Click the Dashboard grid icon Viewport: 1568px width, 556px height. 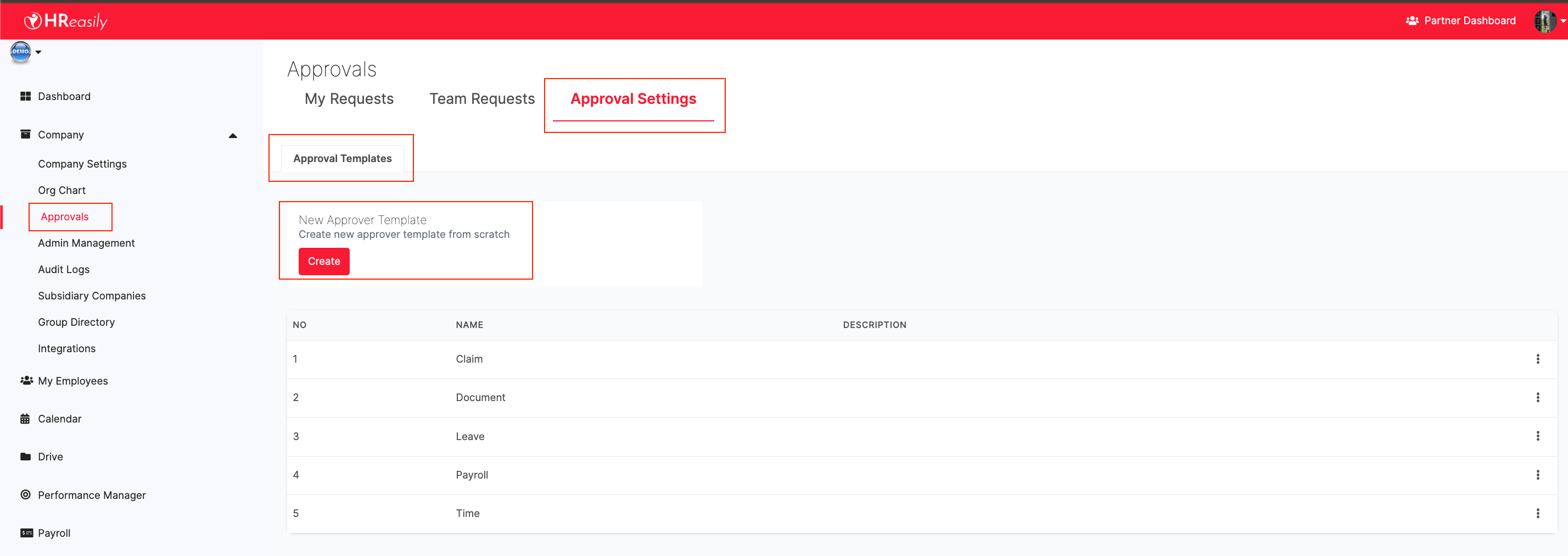pyautogui.click(x=26, y=96)
